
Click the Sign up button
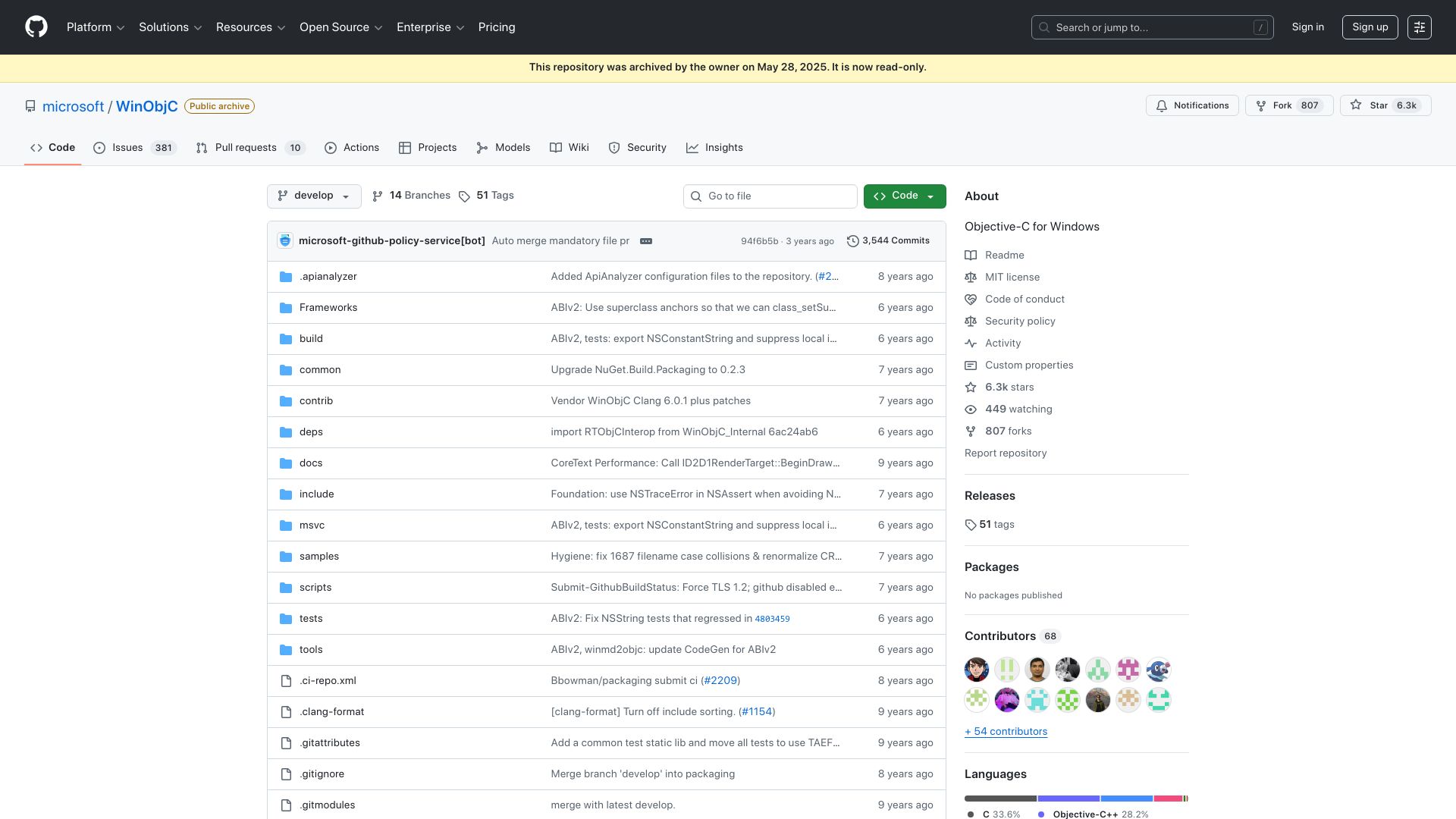pos(1370,27)
